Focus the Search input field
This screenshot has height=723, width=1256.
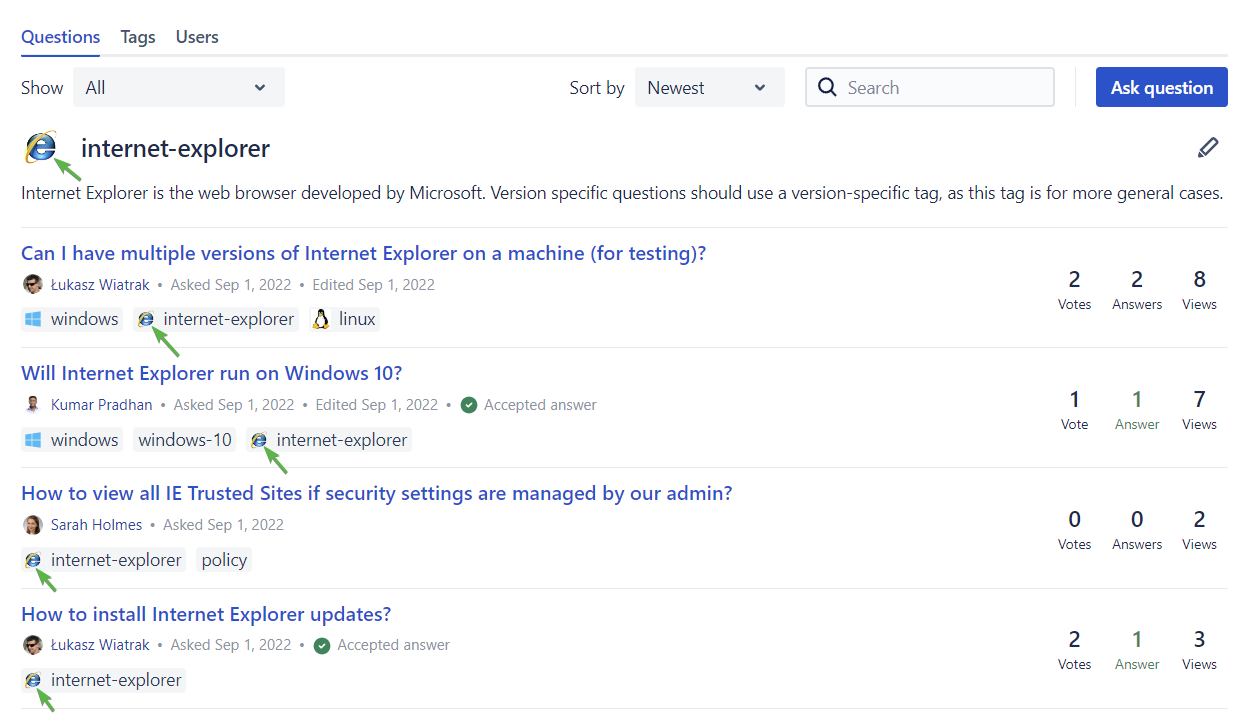click(x=930, y=87)
